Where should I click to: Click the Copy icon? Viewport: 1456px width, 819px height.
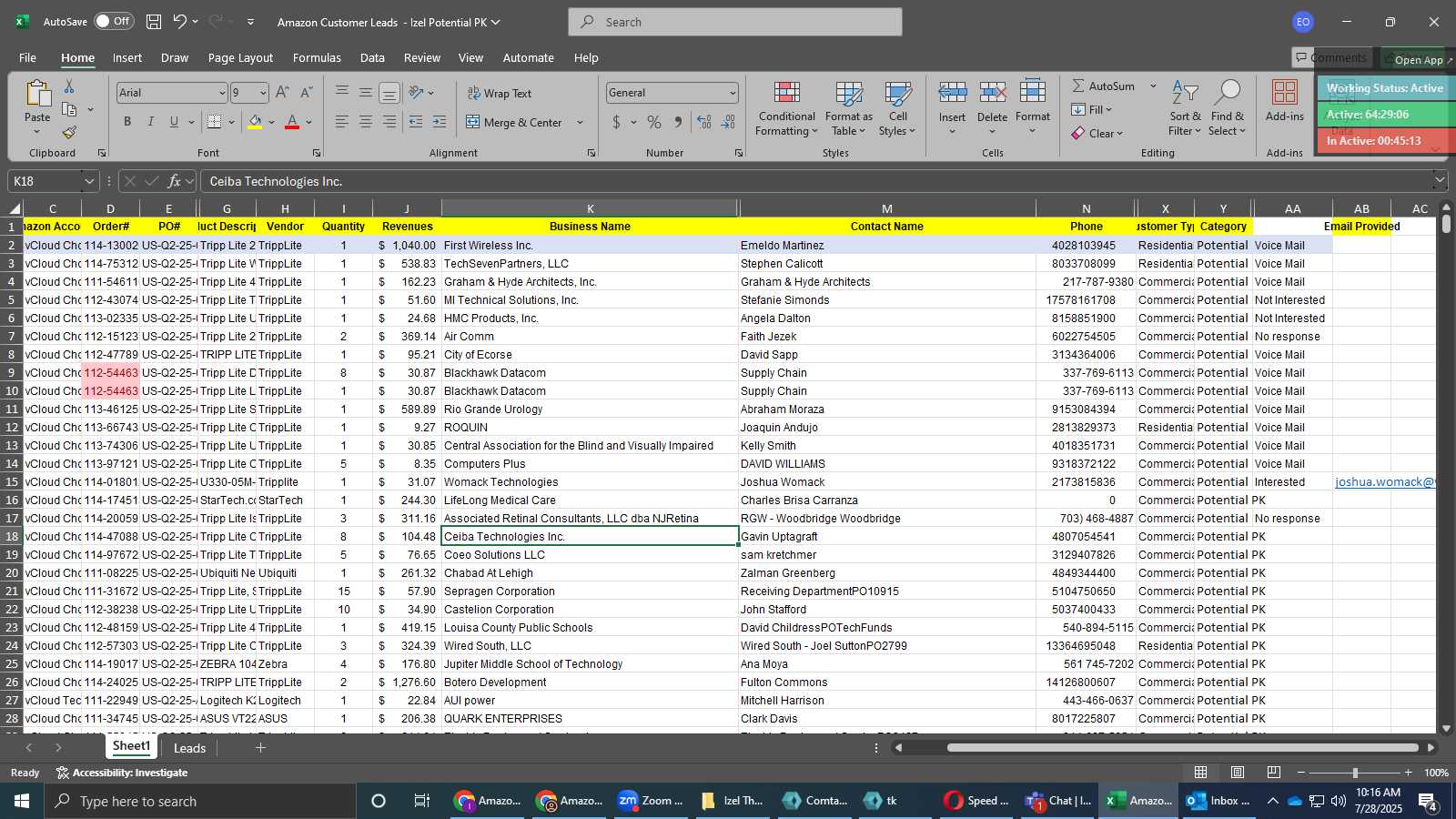[x=69, y=109]
